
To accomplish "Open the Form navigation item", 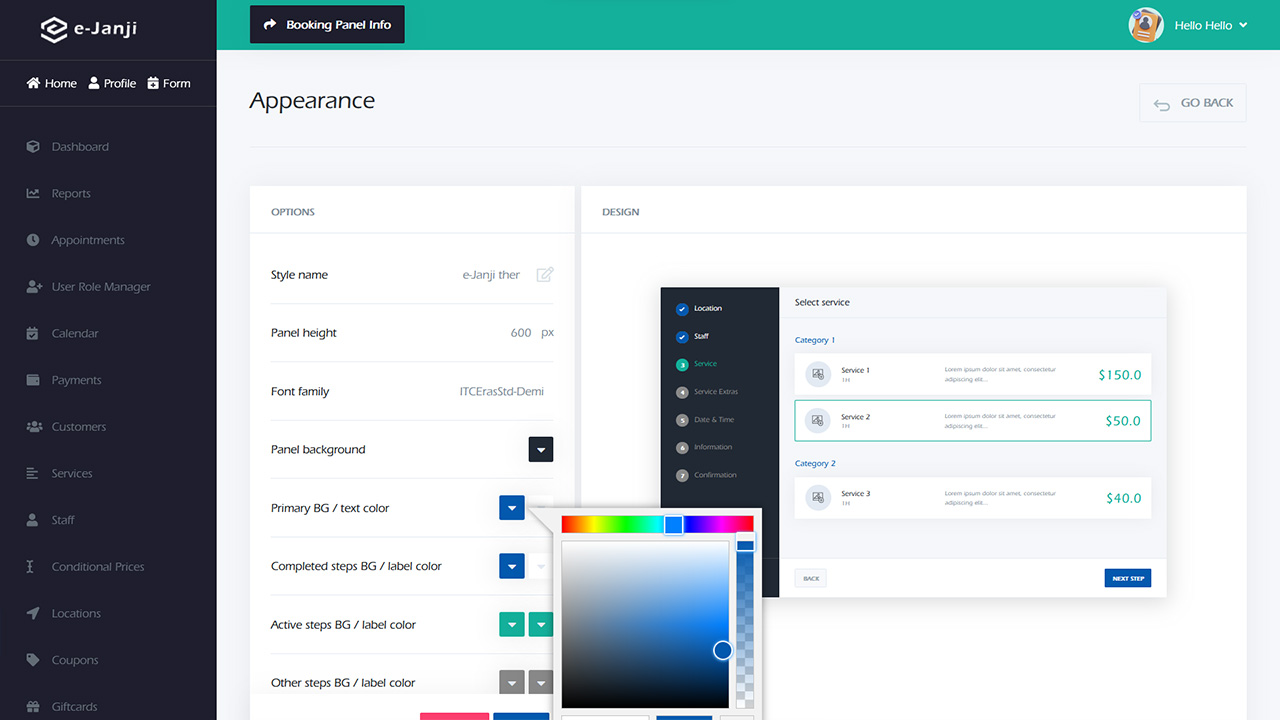I will (168, 83).
